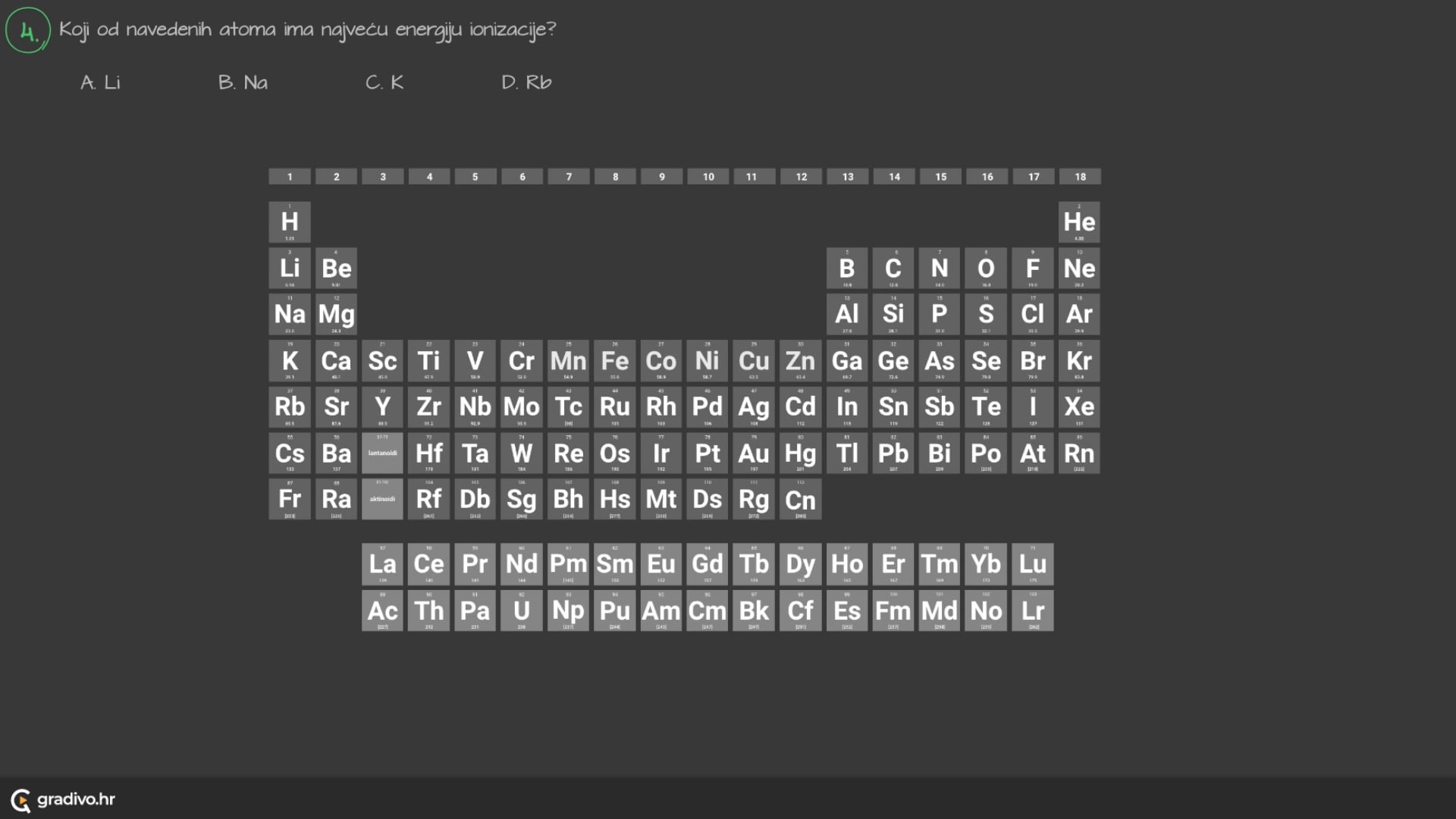Open the lantanoidi placeholder cell
This screenshot has width=1456, height=819.
click(x=382, y=453)
